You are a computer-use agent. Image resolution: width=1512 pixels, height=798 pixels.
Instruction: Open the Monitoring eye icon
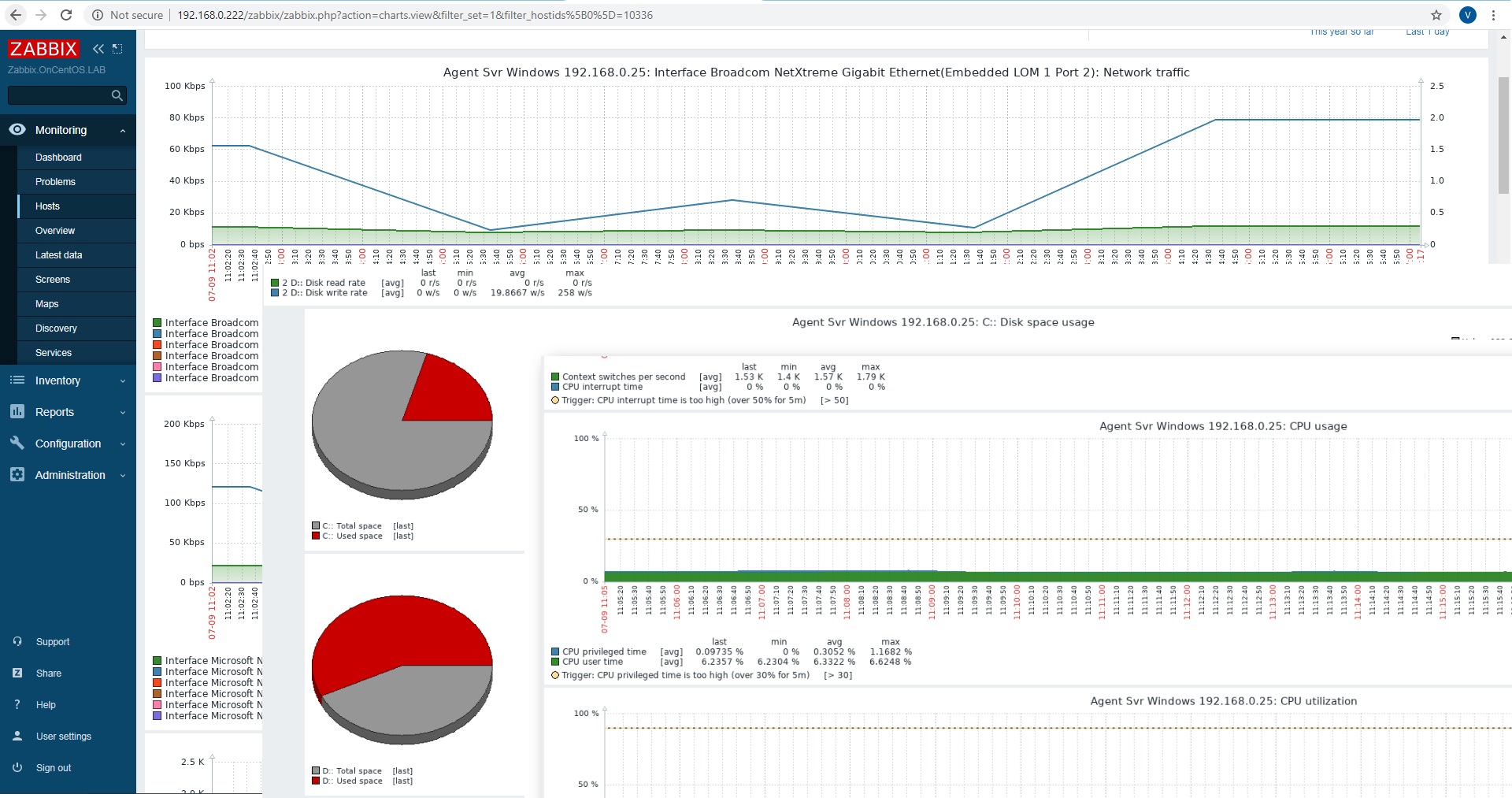tap(17, 129)
